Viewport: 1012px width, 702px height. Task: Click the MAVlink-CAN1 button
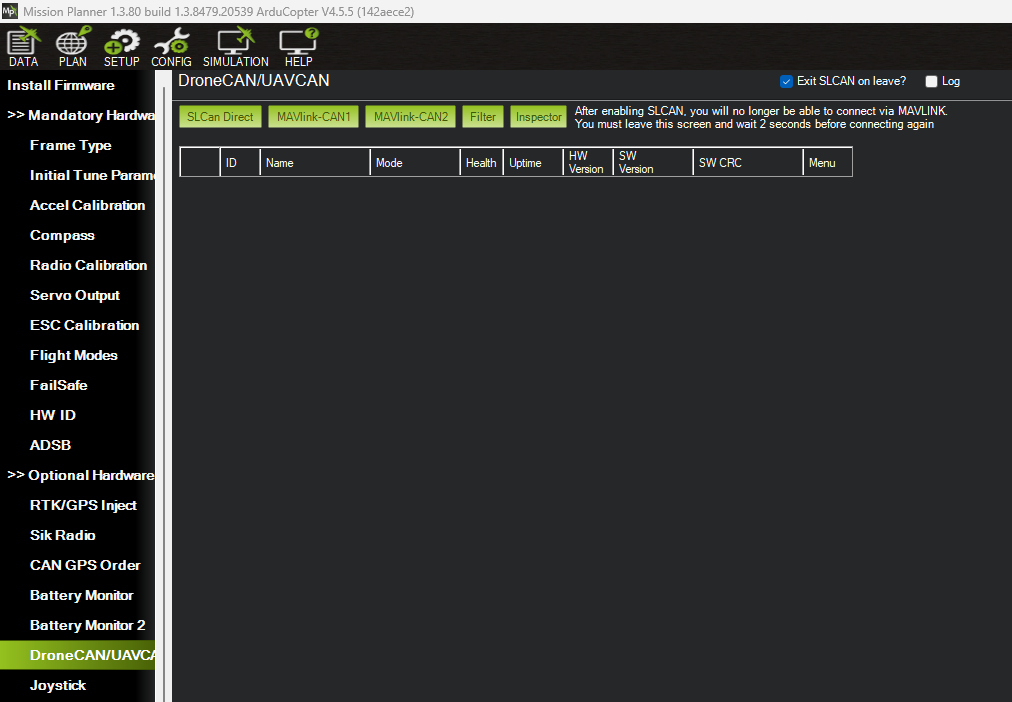(x=314, y=117)
